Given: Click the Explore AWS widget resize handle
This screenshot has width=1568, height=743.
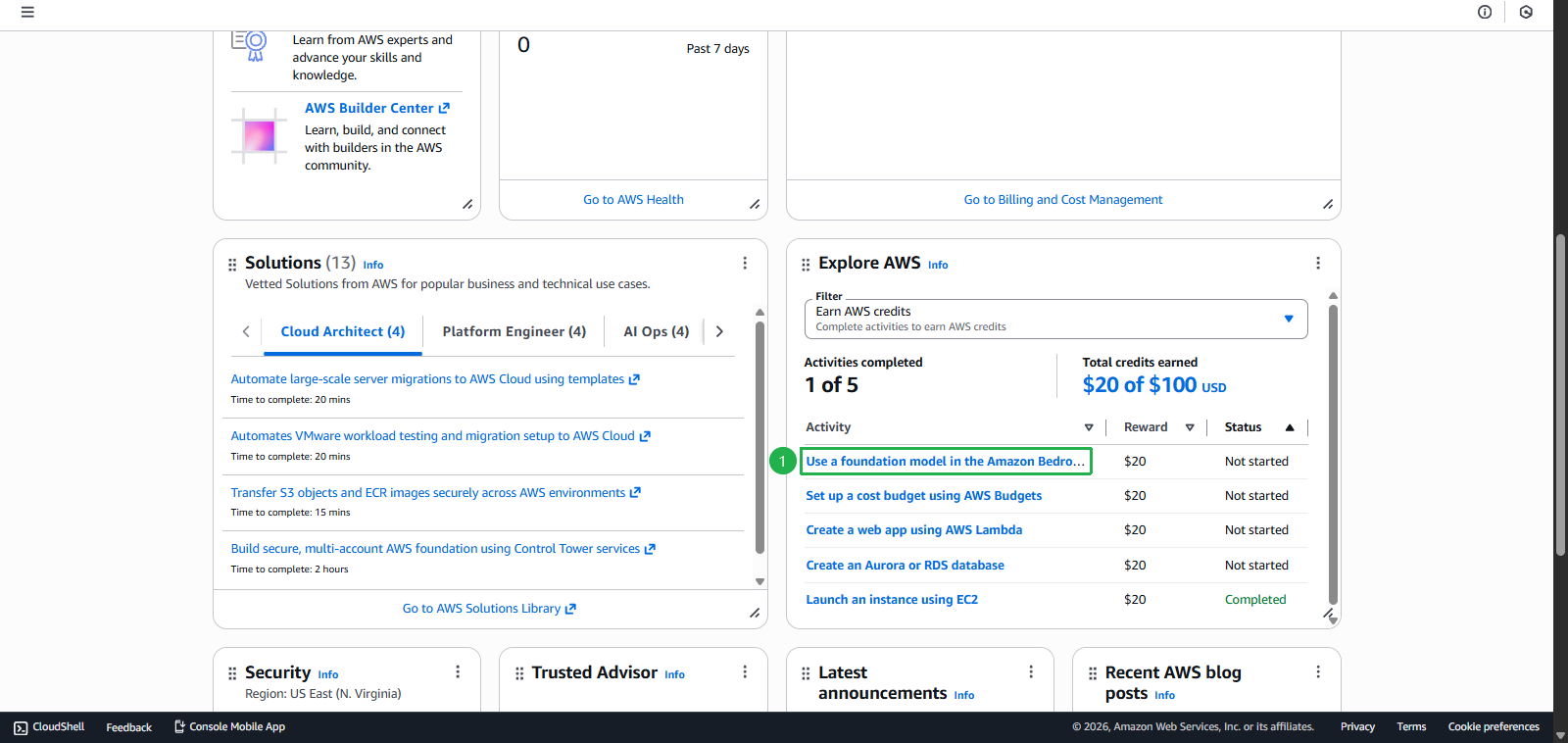Looking at the screenshot, I should (1328, 615).
